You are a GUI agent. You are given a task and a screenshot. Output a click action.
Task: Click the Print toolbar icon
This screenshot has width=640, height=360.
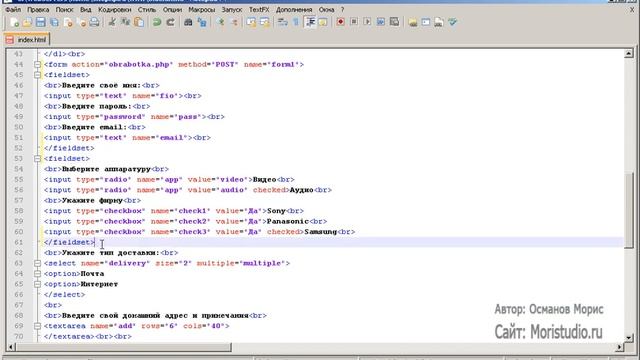coord(94,22)
